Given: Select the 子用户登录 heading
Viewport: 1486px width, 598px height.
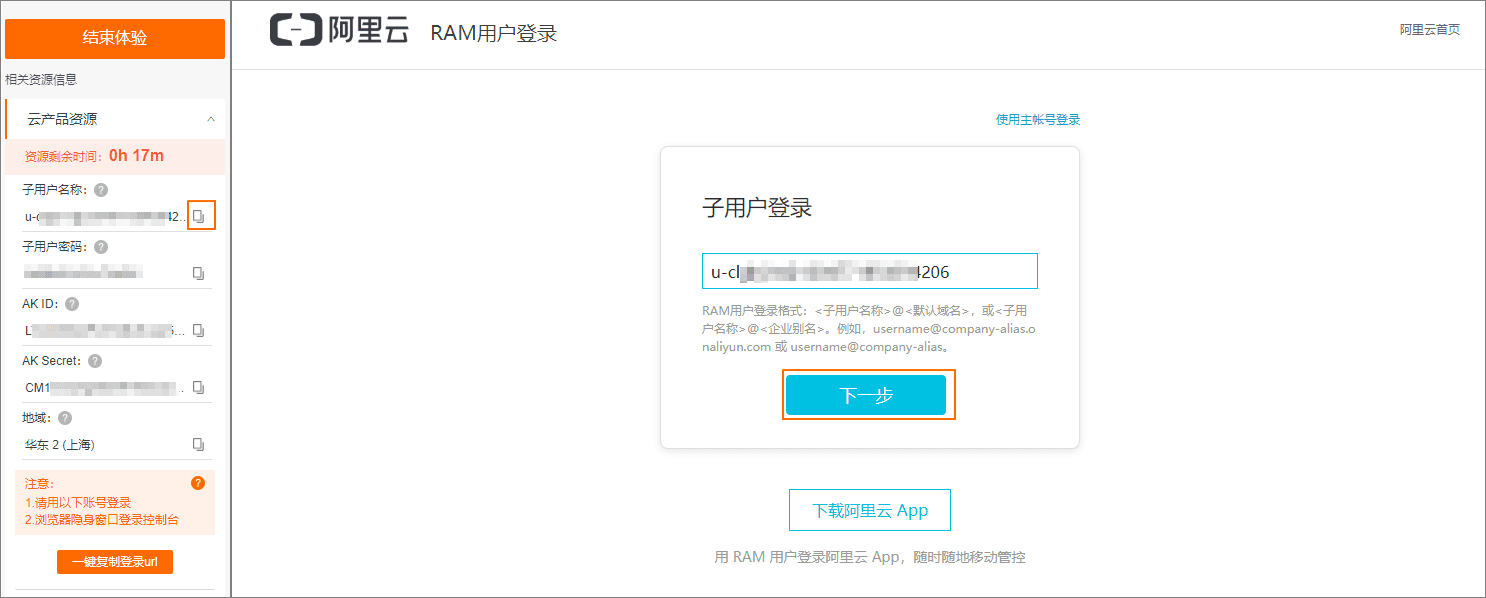Looking at the screenshot, I should 757,208.
